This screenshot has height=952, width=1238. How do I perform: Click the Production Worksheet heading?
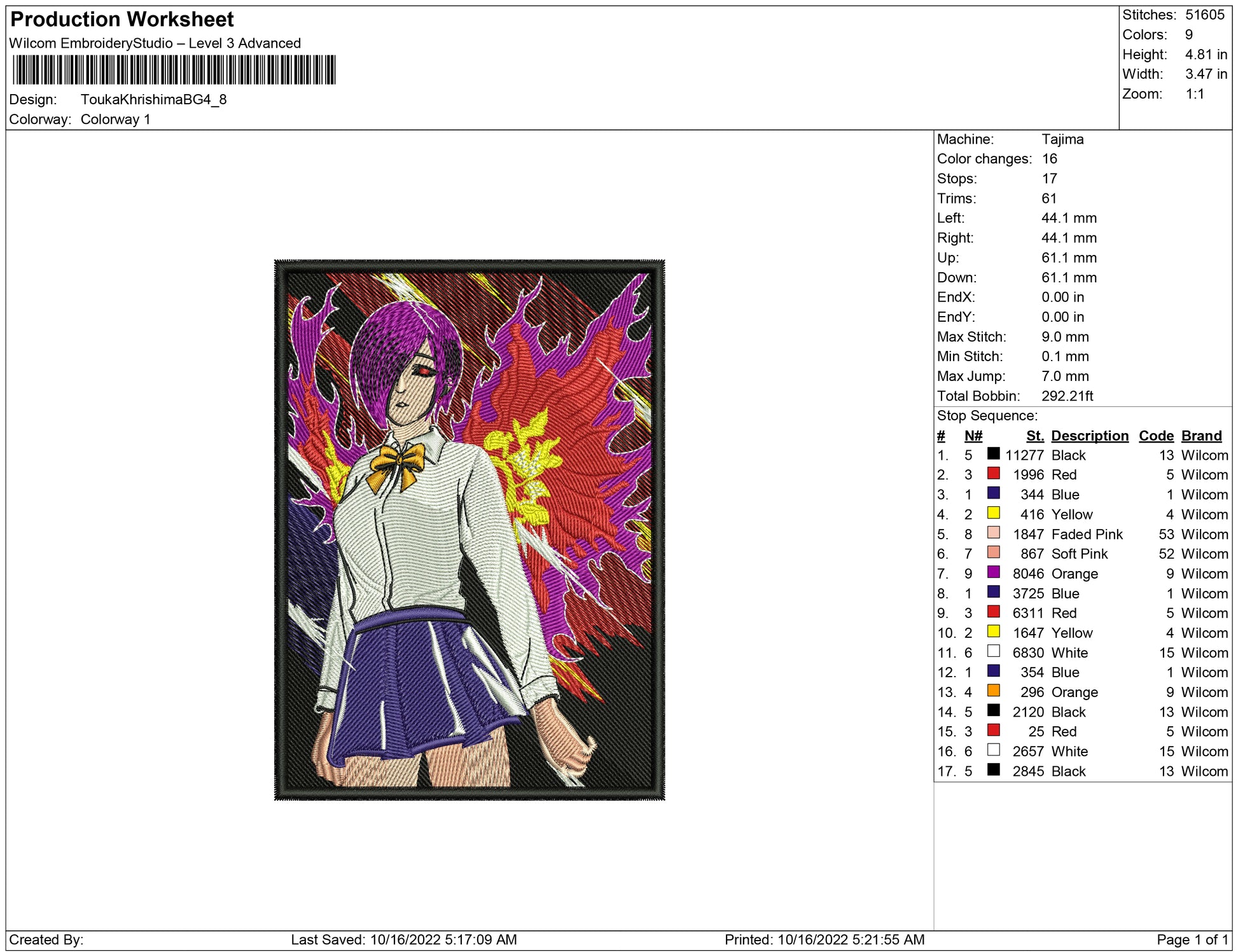[x=122, y=20]
